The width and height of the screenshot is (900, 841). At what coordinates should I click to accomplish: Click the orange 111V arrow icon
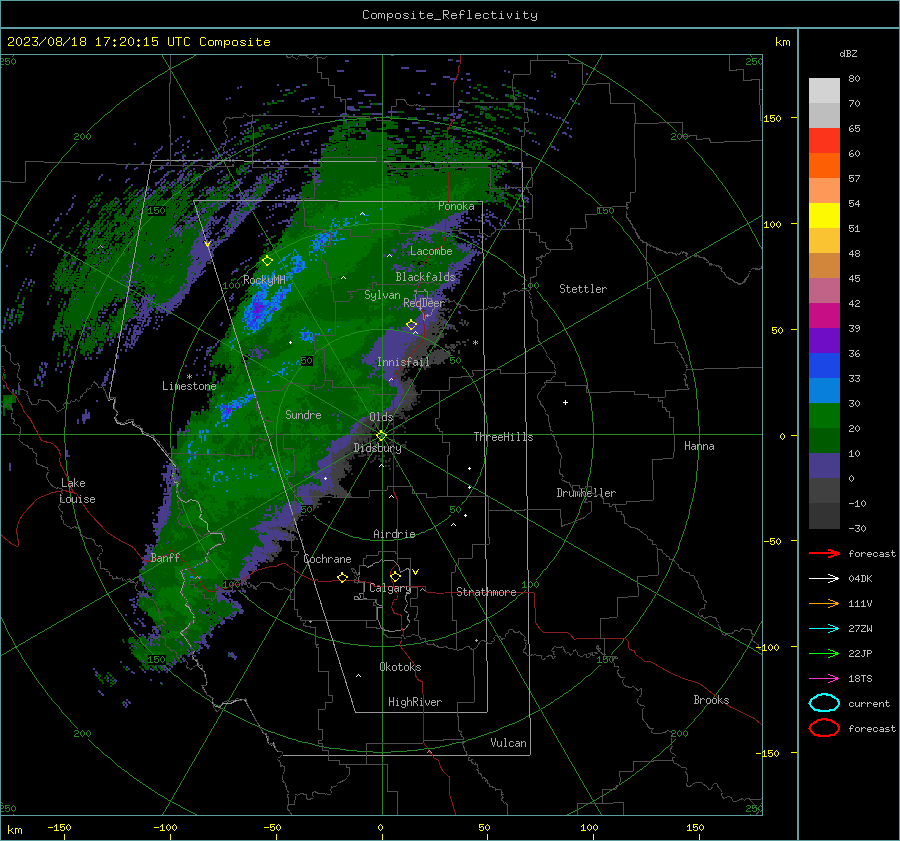click(824, 603)
